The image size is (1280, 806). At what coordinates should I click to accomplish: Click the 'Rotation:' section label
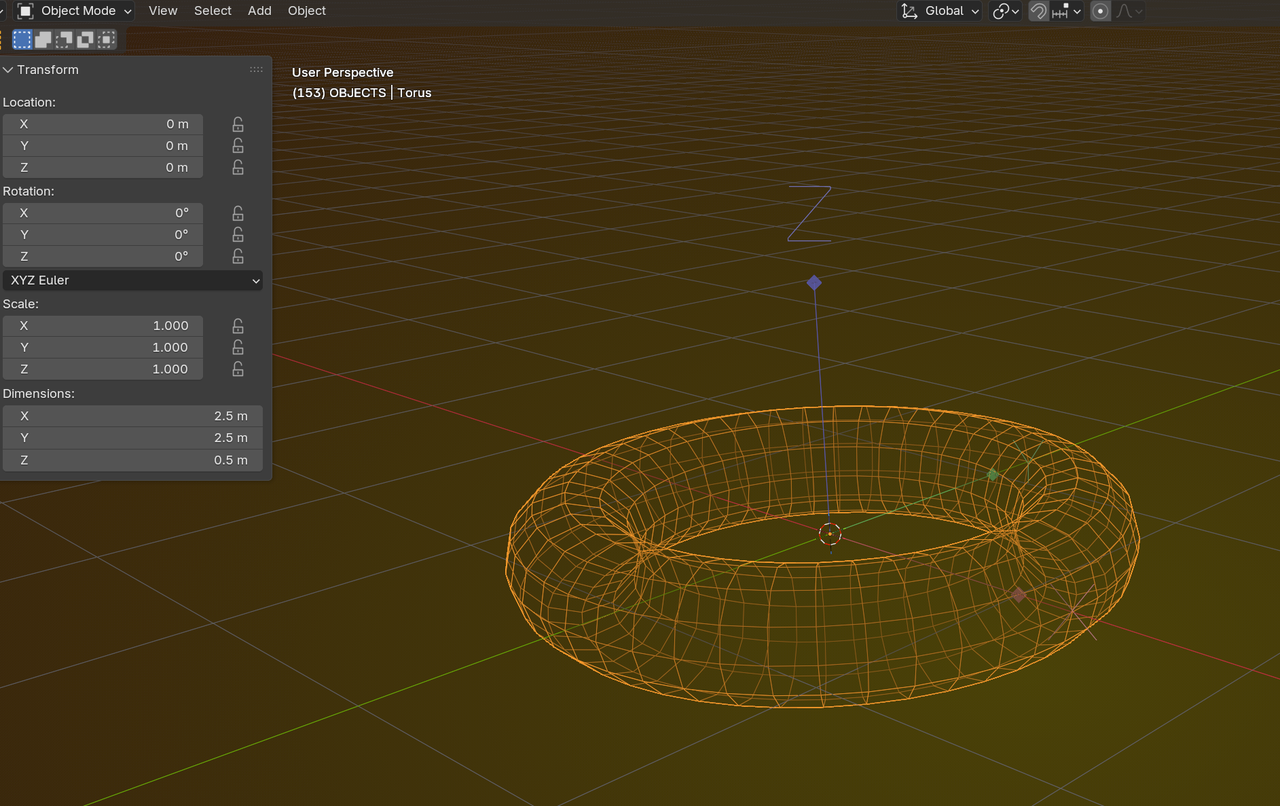(29, 191)
